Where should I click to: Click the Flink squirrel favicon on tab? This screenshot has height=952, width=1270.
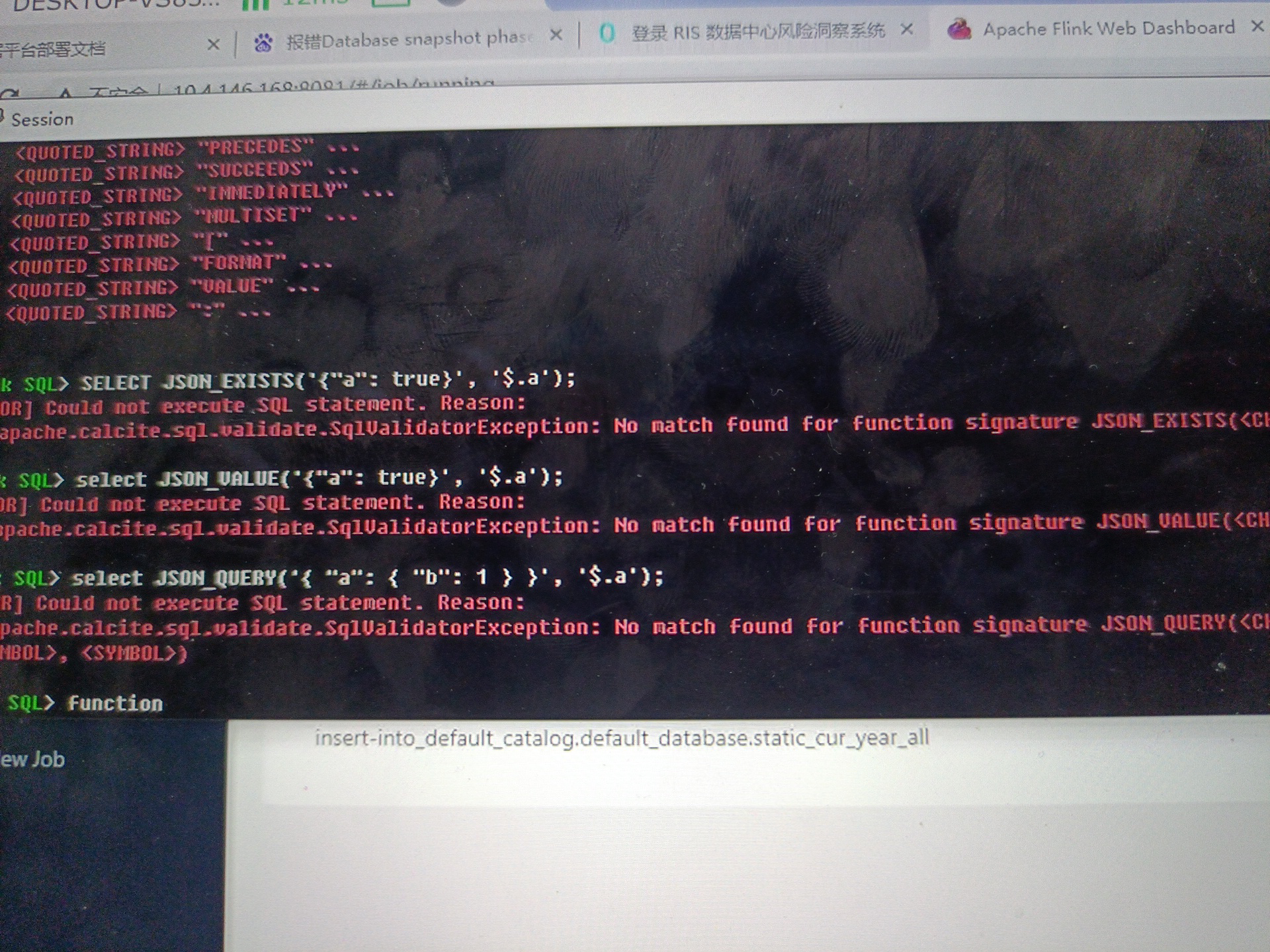click(x=959, y=29)
